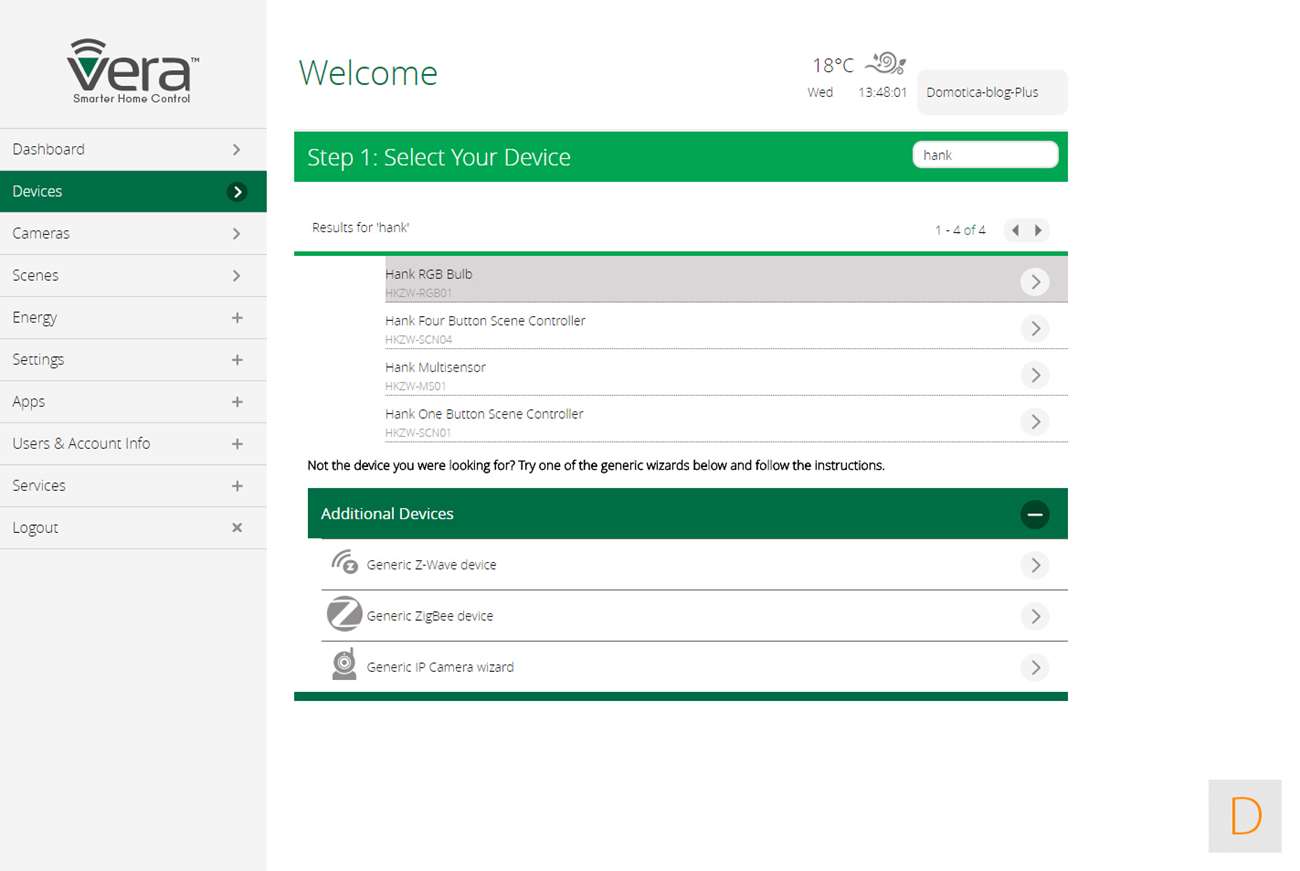
Task: Select Hank Four Button Scene Controller
Action: tap(485, 321)
